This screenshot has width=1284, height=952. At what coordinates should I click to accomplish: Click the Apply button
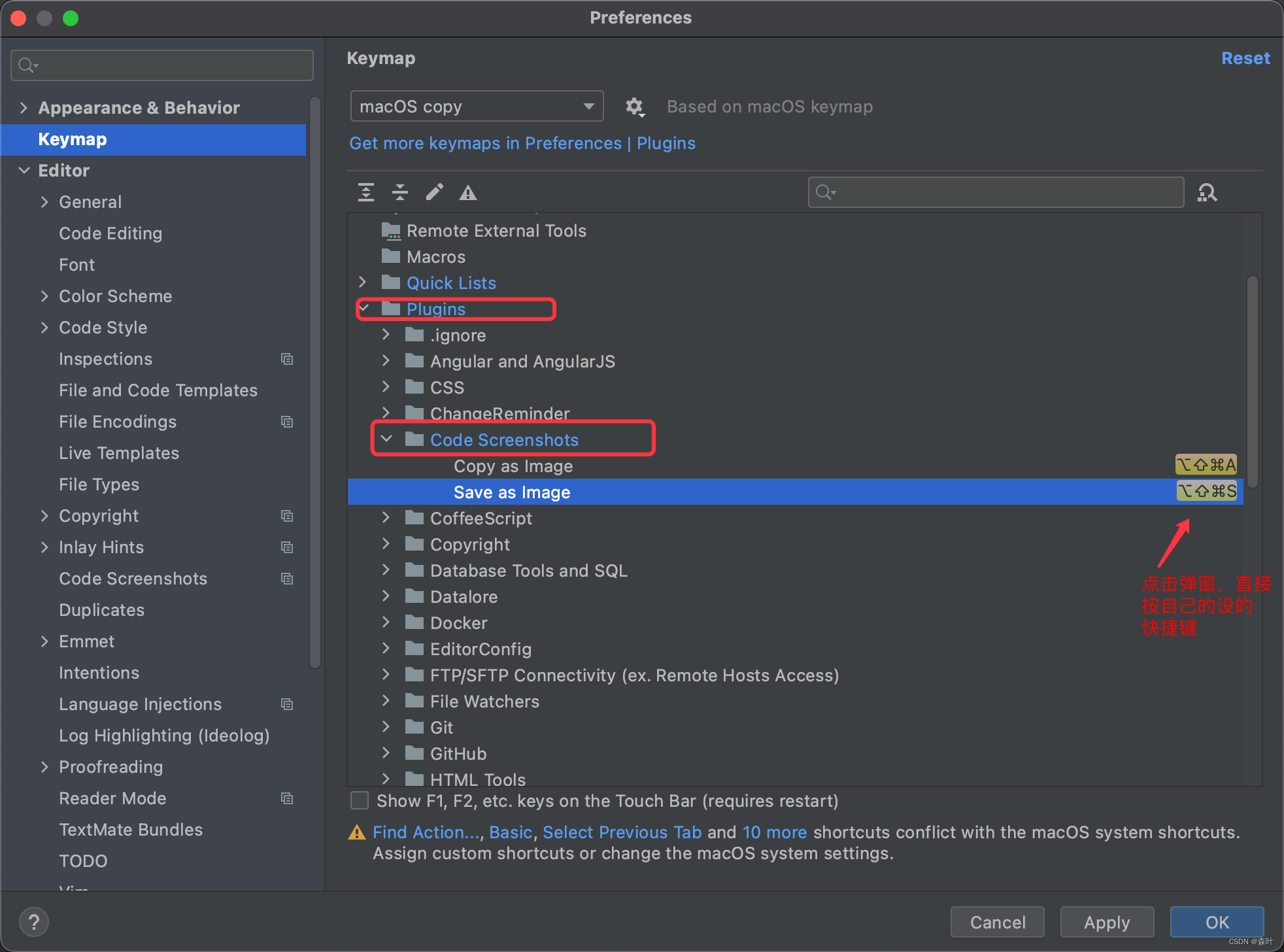[1106, 922]
